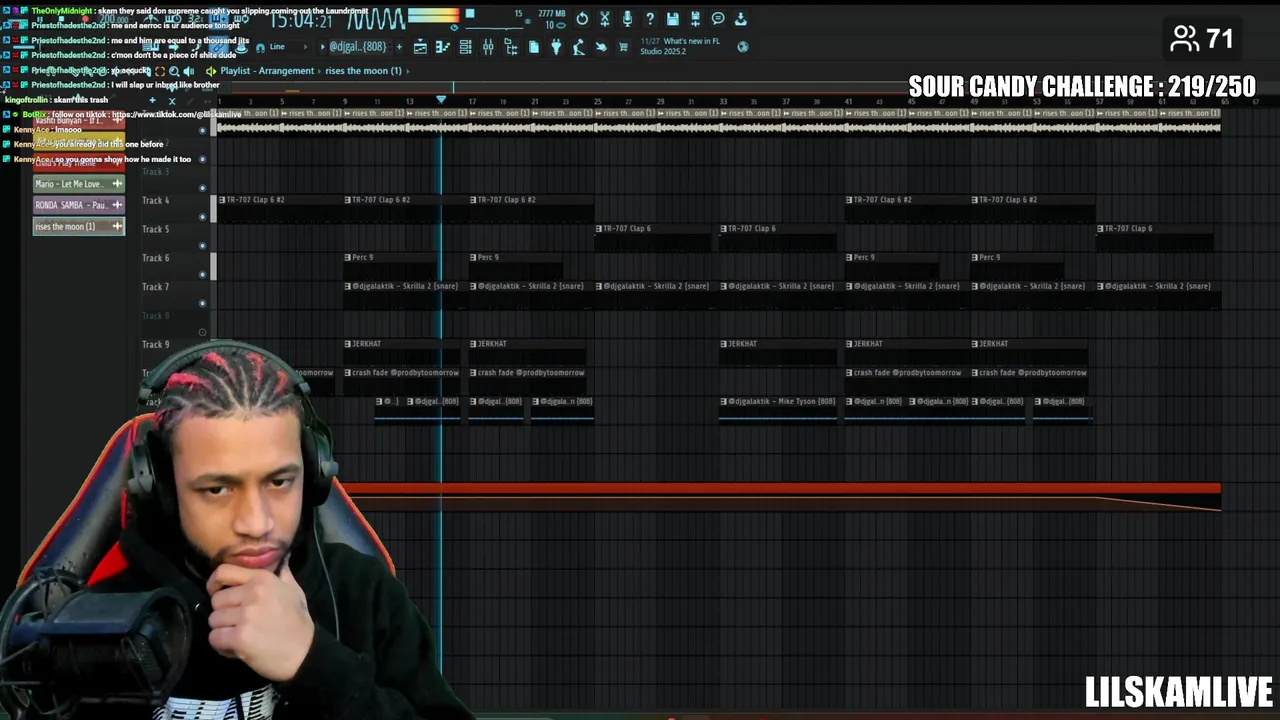The height and width of the screenshot is (720, 1280).
Task: Click the plus icon on rises the moon (1)
Action: [x=117, y=226]
